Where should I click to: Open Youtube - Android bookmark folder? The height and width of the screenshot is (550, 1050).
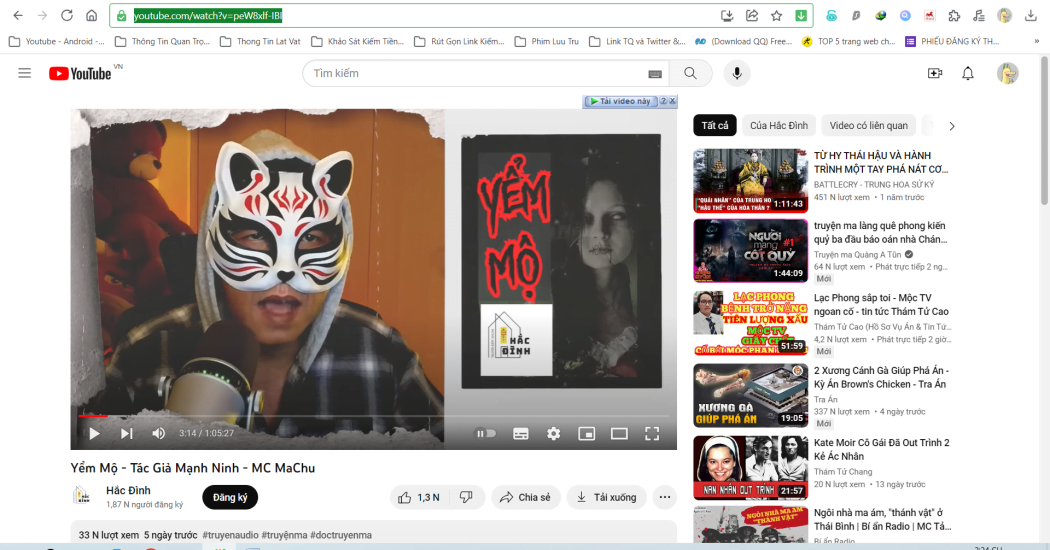[x=57, y=42]
